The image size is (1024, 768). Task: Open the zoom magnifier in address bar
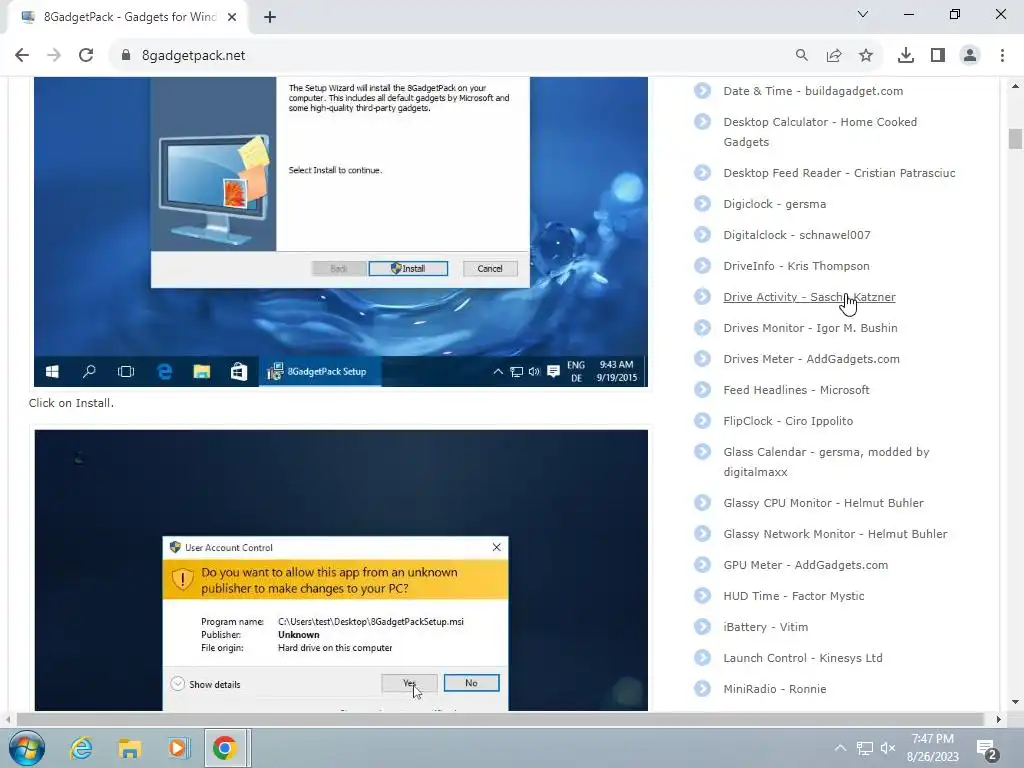coord(801,56)
